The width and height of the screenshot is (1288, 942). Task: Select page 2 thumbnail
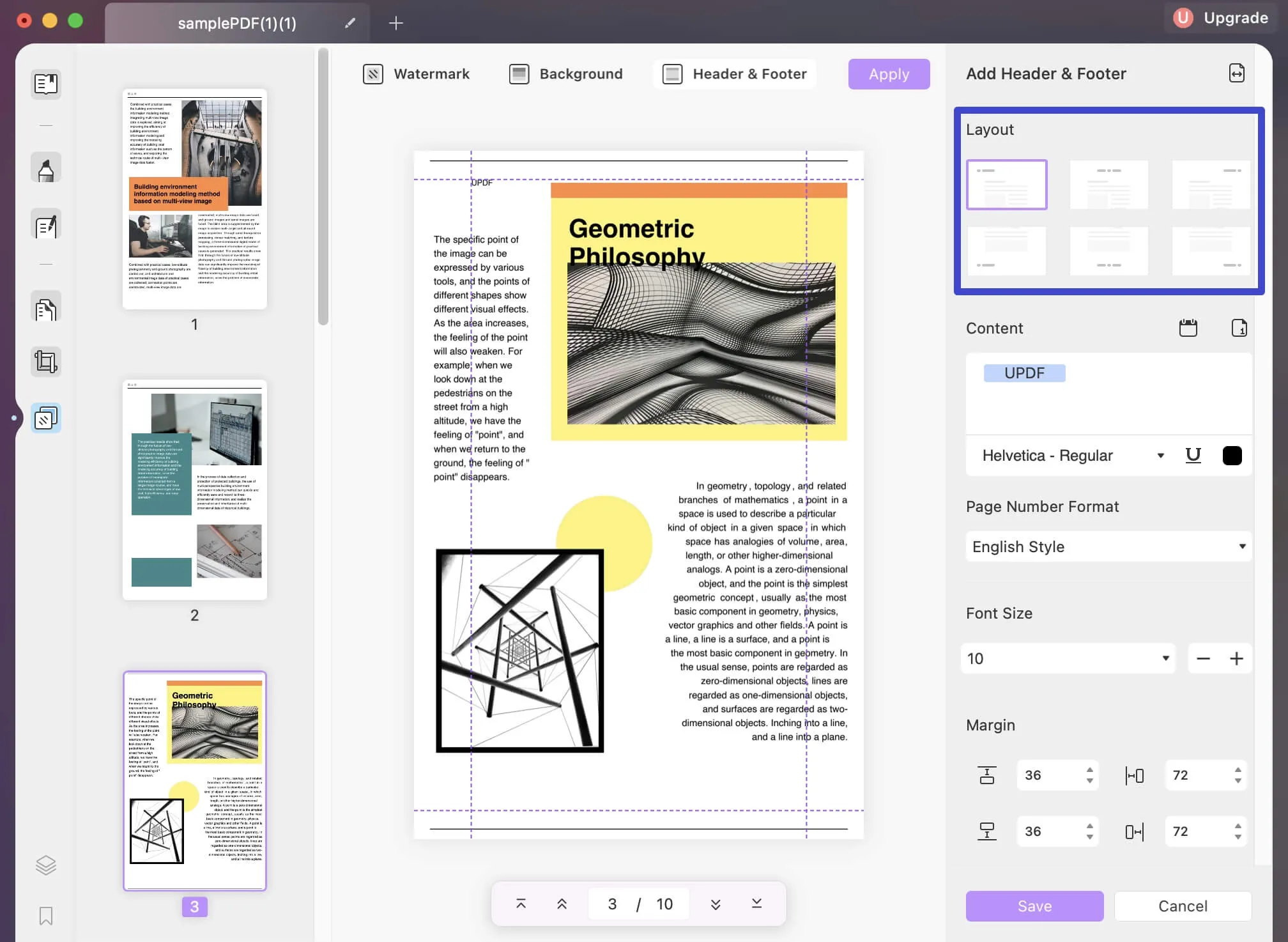195,490
